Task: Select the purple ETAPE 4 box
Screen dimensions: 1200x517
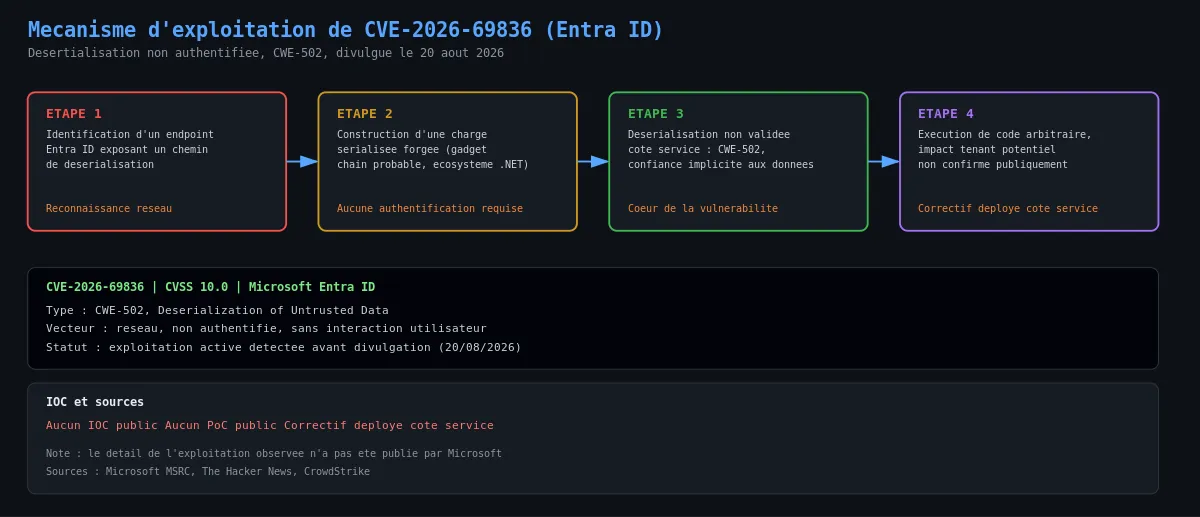Action: point(1029,161)
